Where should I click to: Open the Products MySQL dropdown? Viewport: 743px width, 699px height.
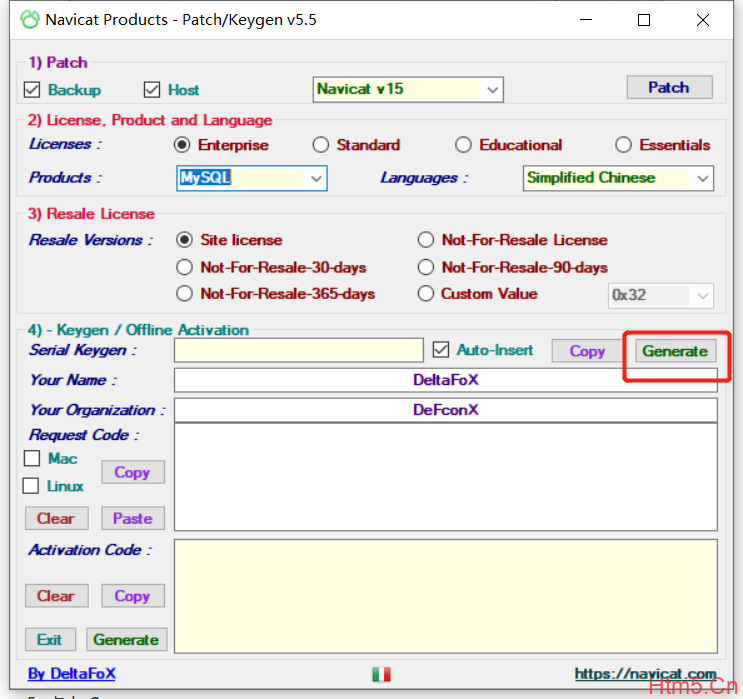coord(252,178)
